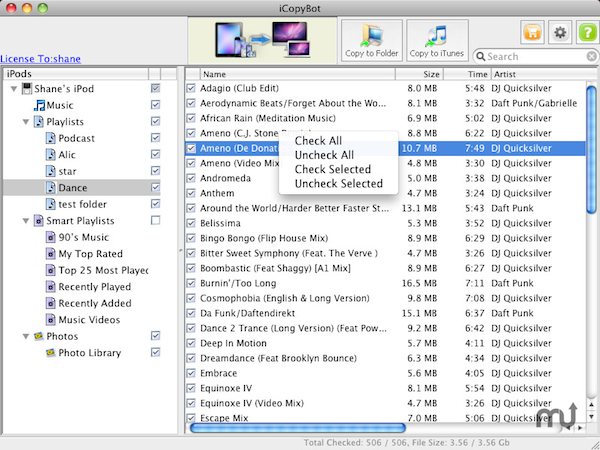Image resolution: width=600 pixels, height=450 pixels.
Task: Collapse the Shane's iPod tree node
Action: [x=14, y=89]
